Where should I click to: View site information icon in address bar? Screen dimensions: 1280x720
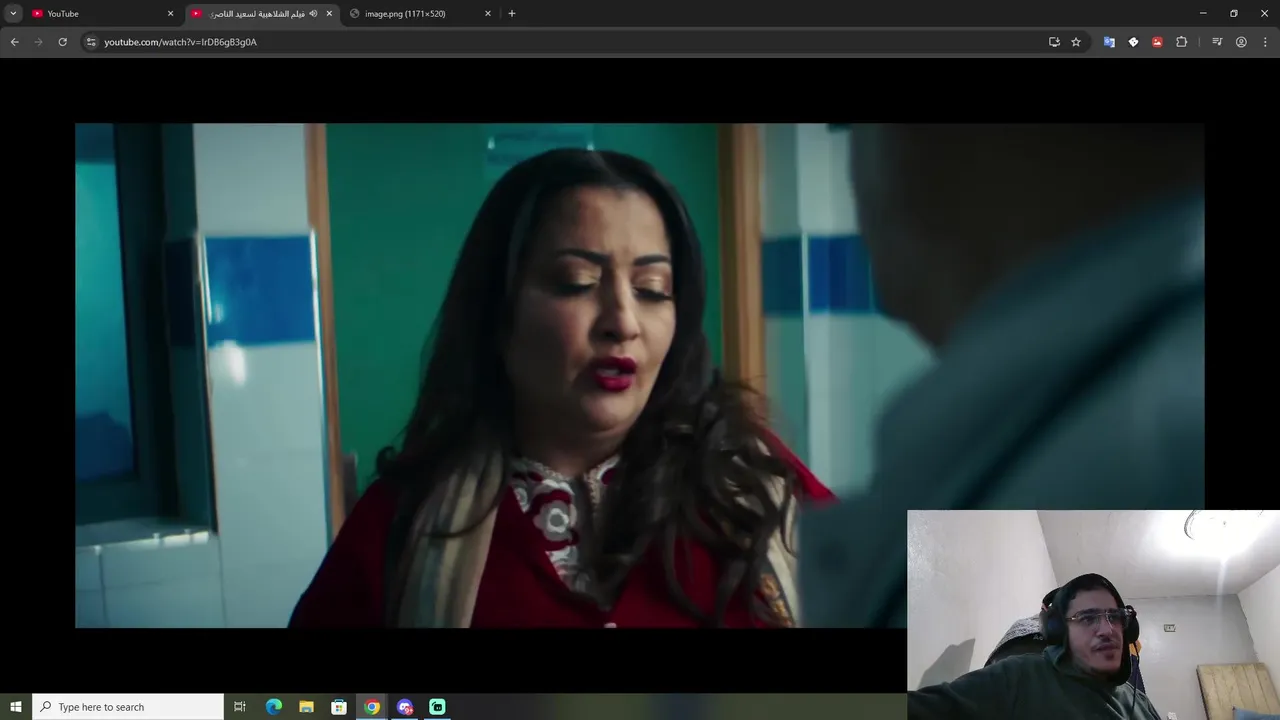[x=91, y=42]
